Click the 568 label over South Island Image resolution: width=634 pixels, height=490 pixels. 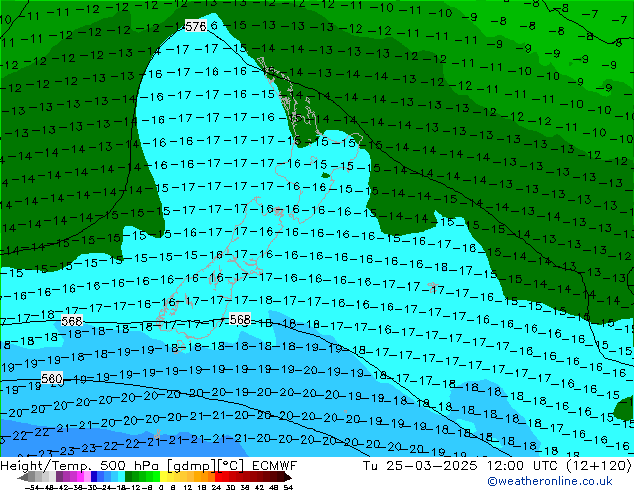coord(240,319)
